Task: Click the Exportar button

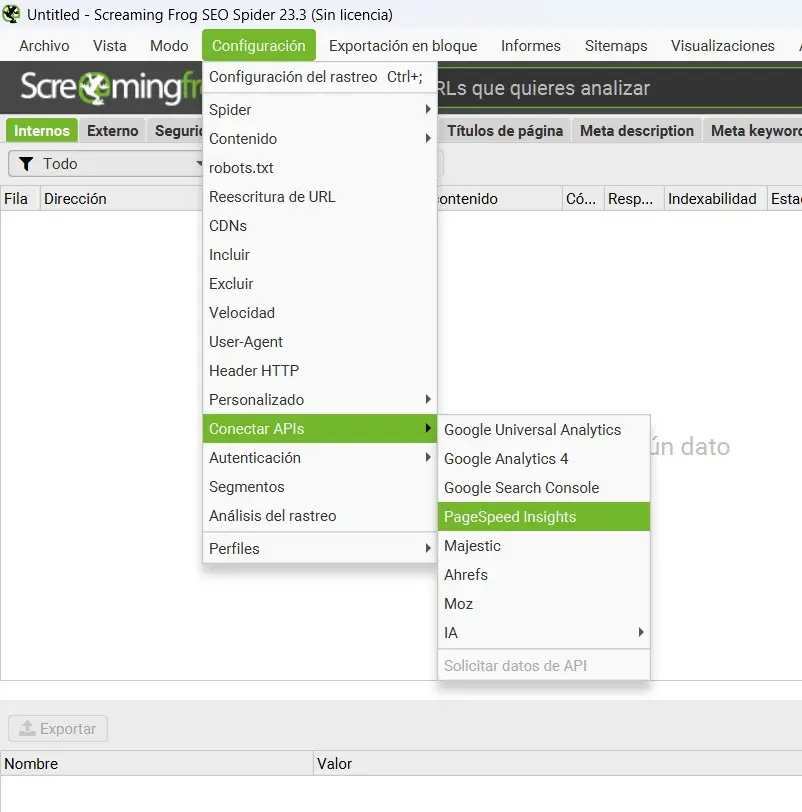Action: click(x=58, y=729)
